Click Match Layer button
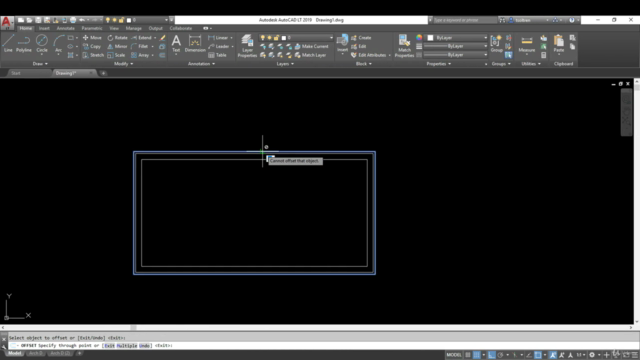640x360 pixels. click(310, 55)
